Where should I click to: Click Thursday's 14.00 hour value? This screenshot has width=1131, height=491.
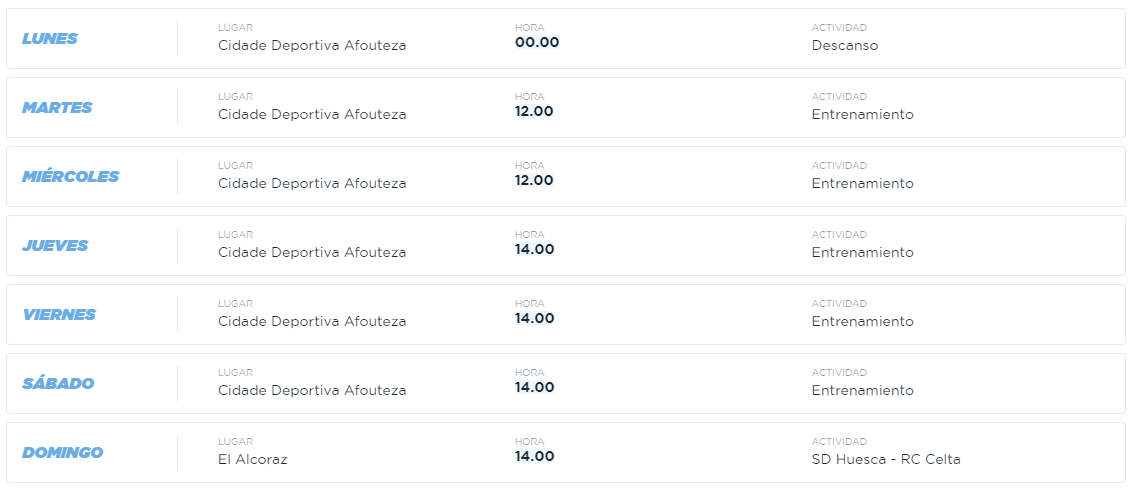pos(534,249)
